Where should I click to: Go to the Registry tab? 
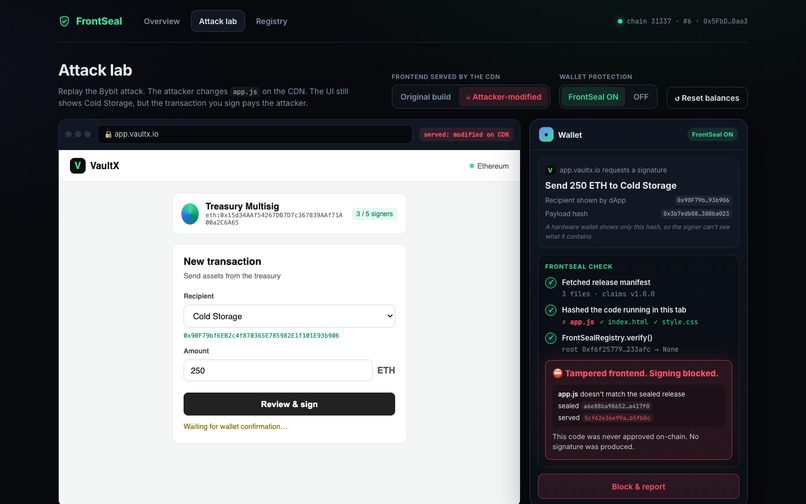tap(271, 21)
